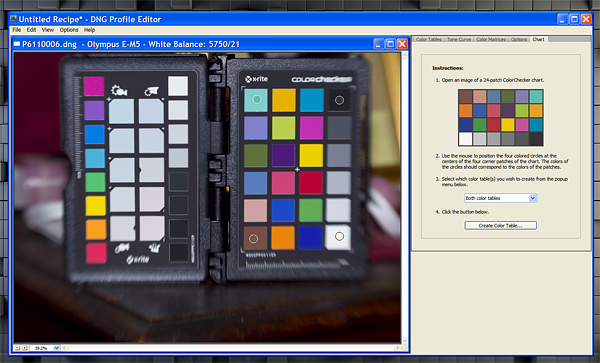This screenshot has width=600, height=363.
Task: Click the zoom in button beside zoom percentage
Action: pyautogui.click(x=24, y=348)
